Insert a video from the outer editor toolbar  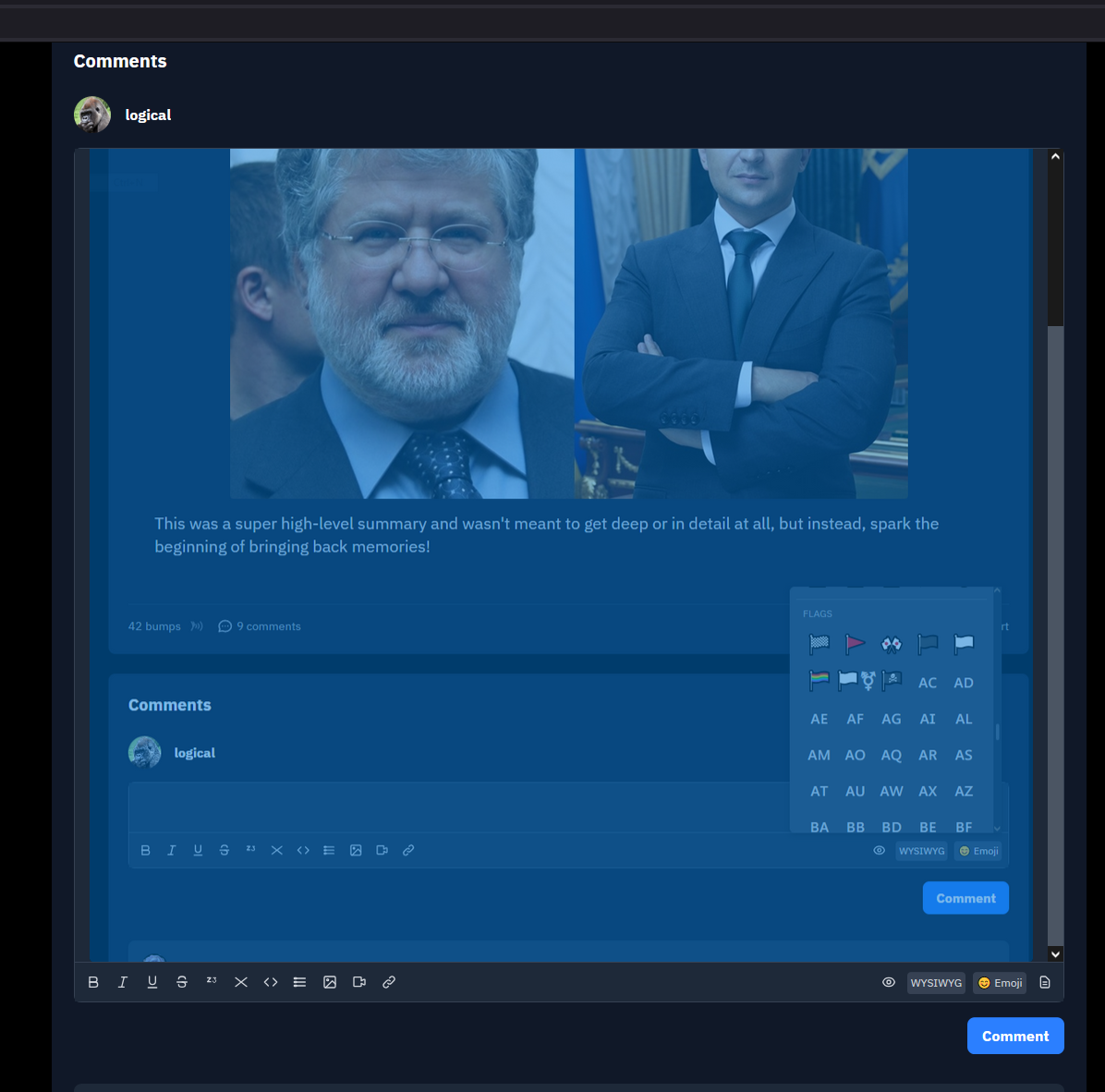[x=359, y=982]
